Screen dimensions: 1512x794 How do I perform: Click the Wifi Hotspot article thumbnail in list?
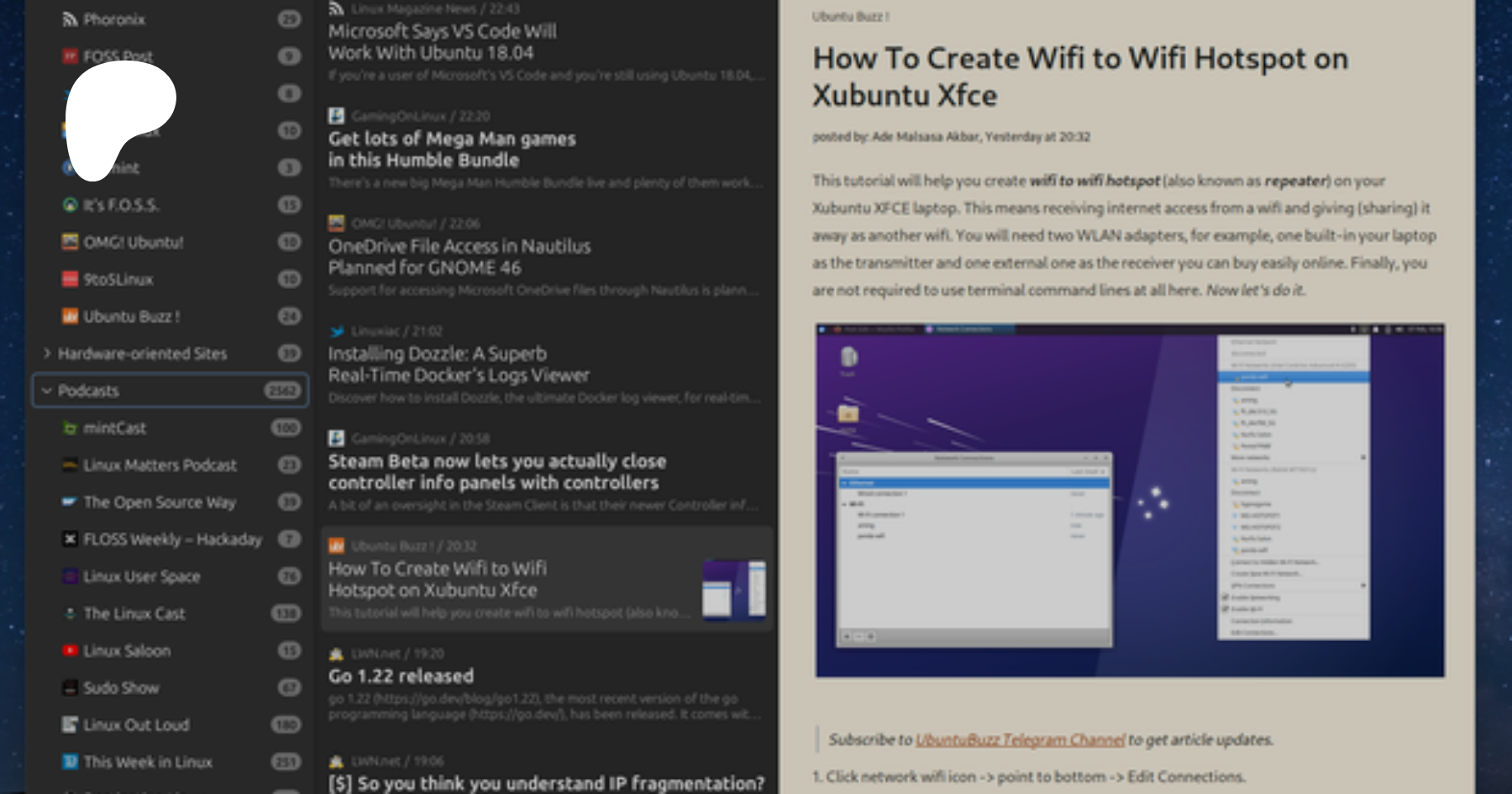click(733, 590)
